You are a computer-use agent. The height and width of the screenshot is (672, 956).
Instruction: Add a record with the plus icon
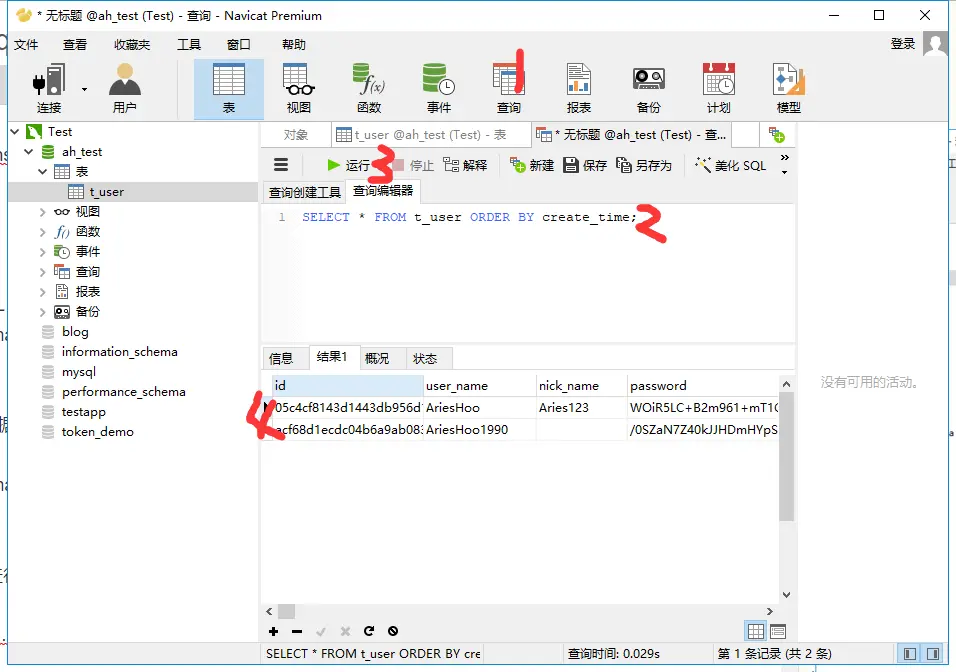[x=273, y=631]
